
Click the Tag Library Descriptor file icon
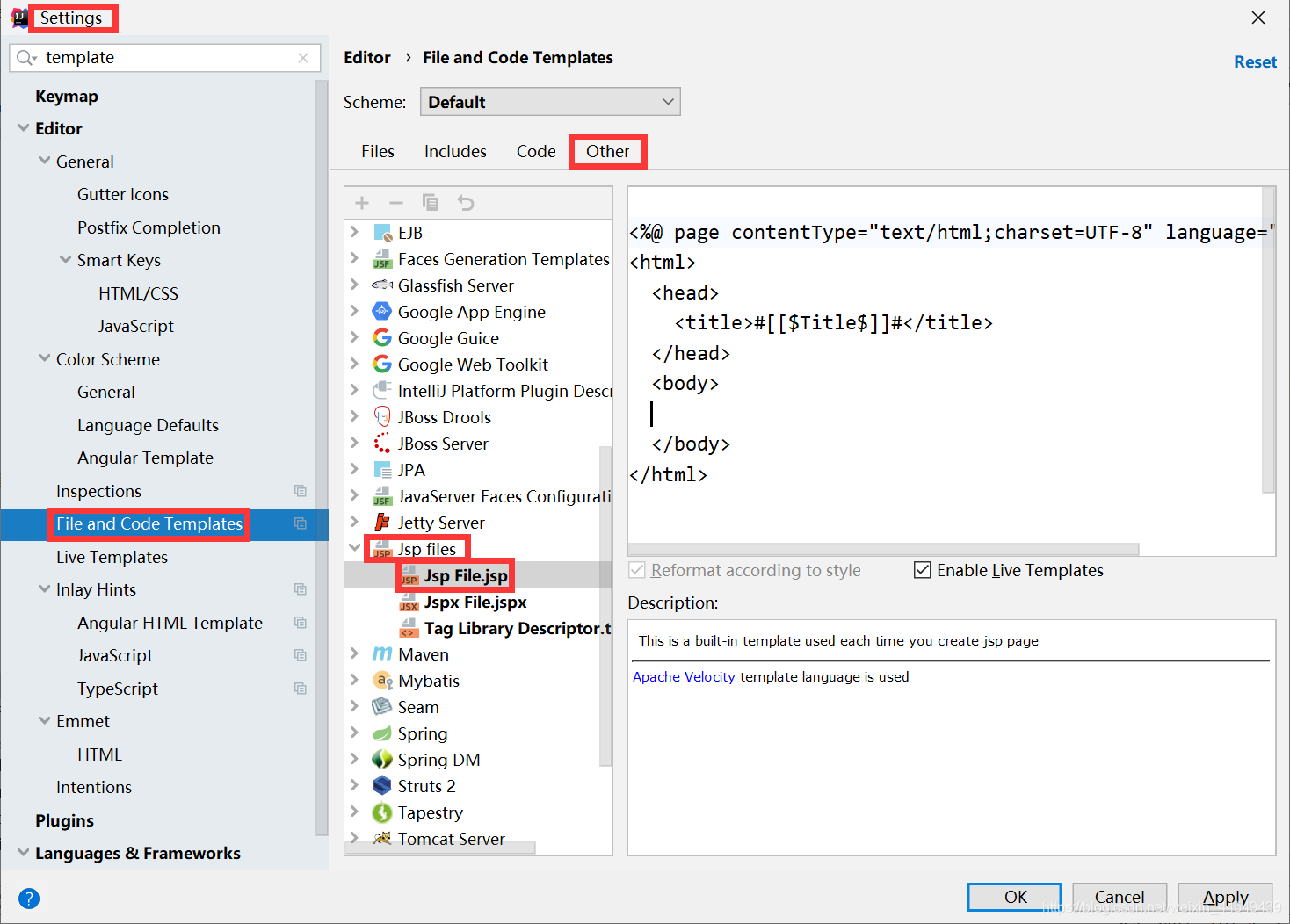pos(409,628)
